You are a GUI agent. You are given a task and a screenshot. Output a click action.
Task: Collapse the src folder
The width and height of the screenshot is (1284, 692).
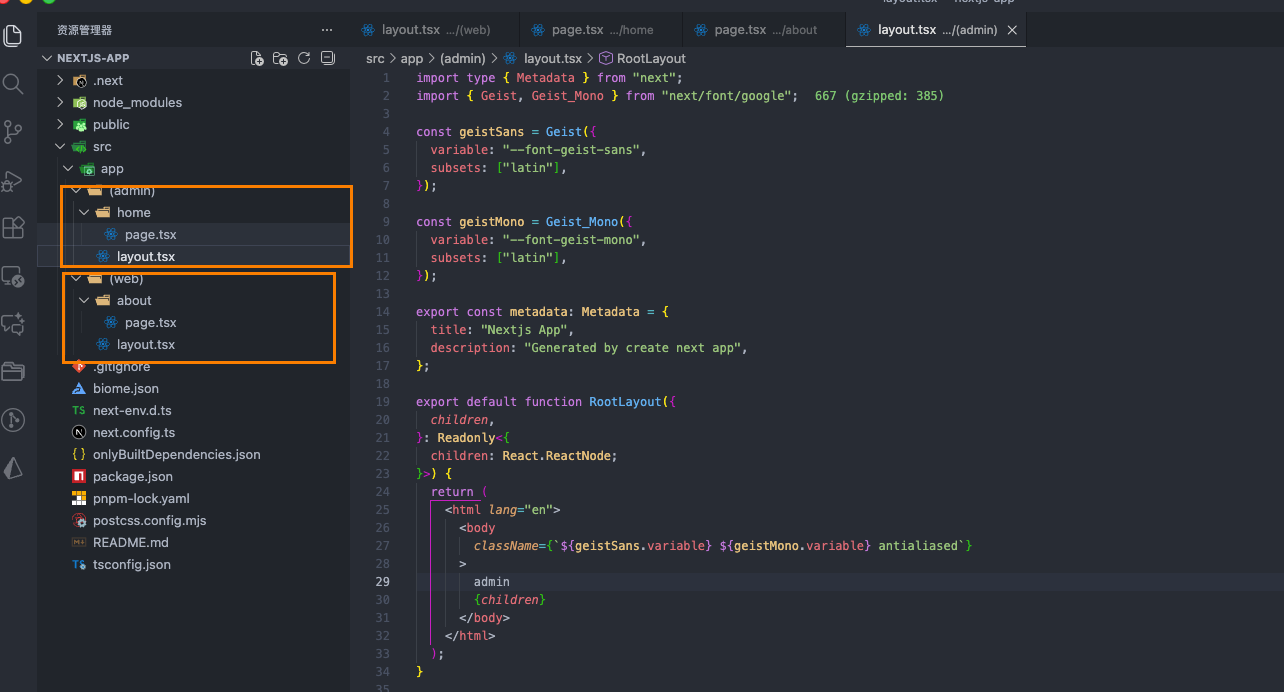click(102, 147)
